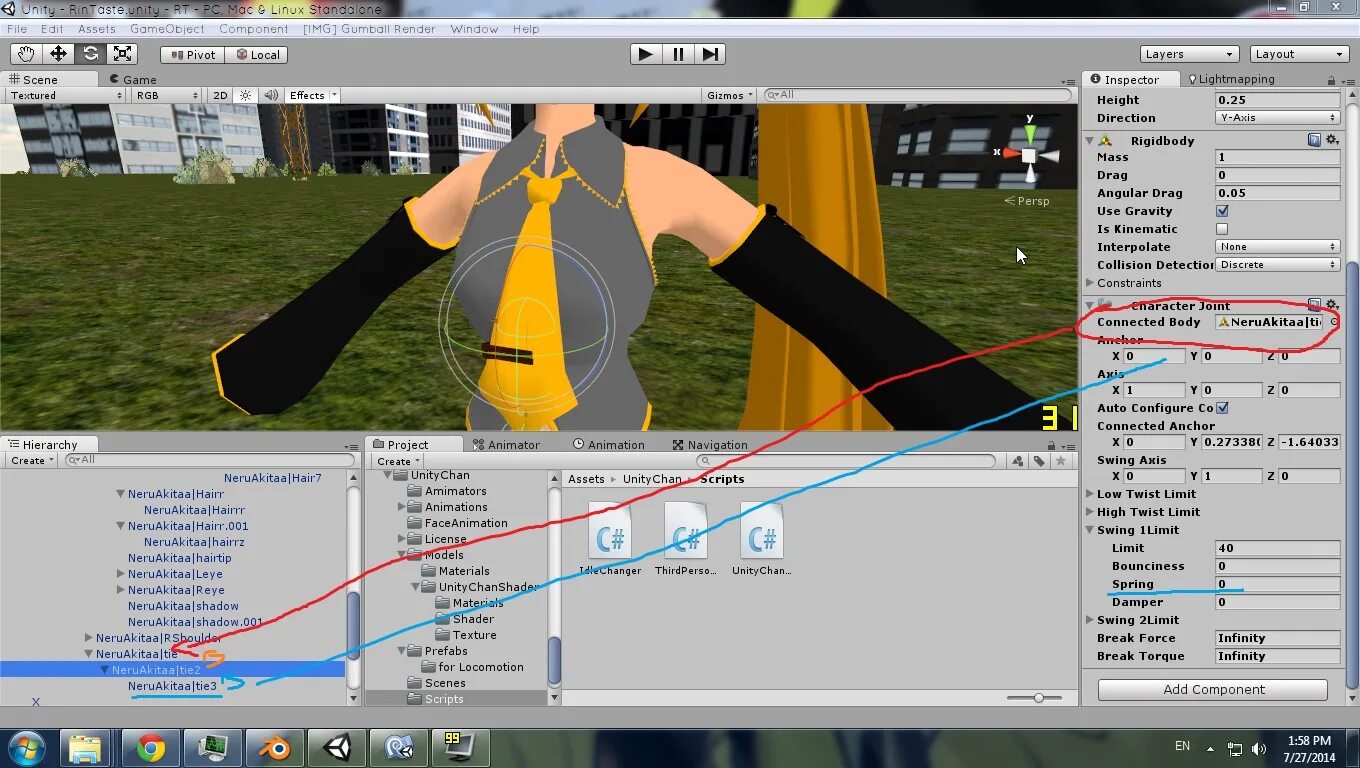
Task: Open Hierarchy panel options menu icon
Action: point(350,446)
